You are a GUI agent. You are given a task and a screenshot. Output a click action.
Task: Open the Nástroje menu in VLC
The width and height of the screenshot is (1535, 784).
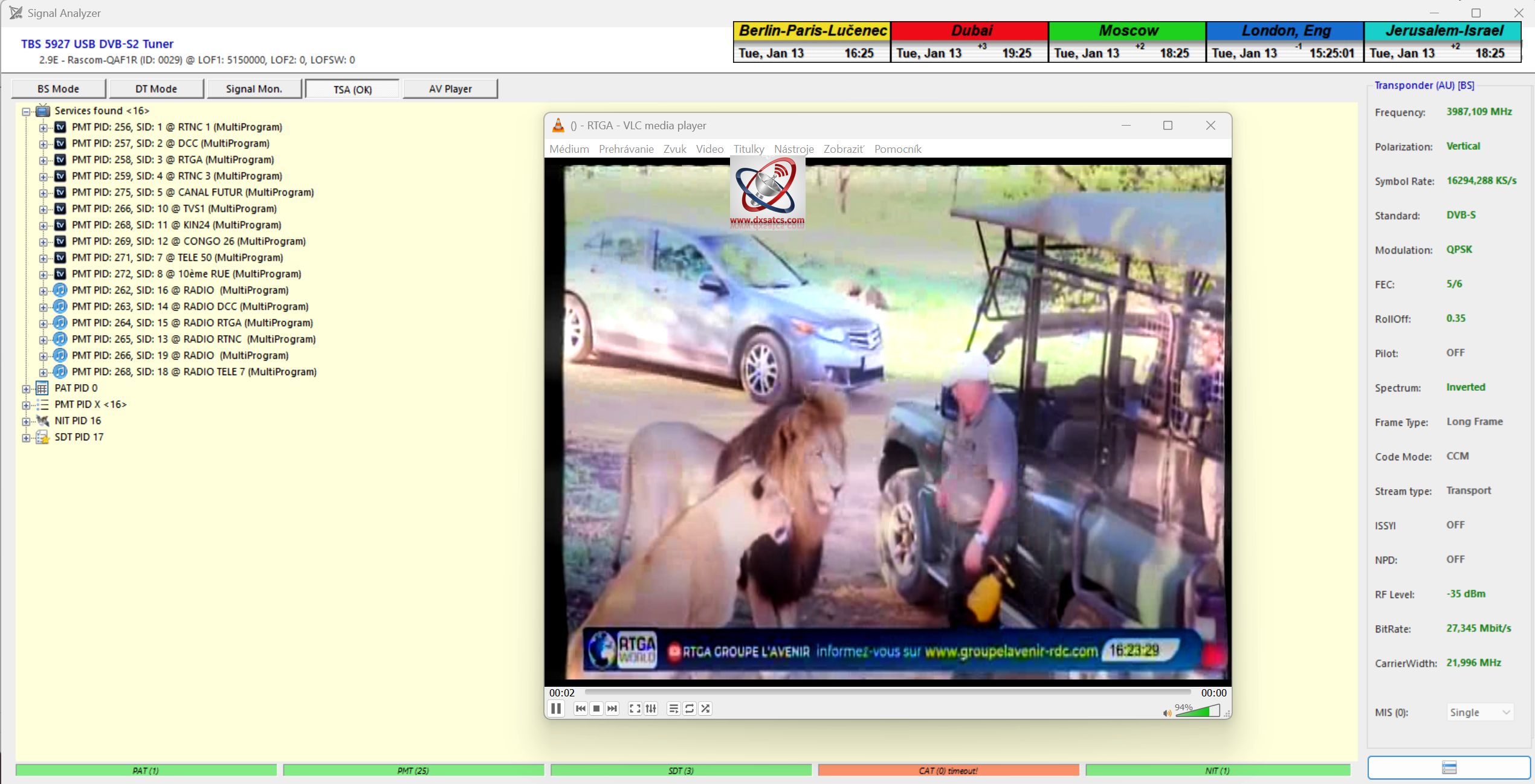click(793, 149)
